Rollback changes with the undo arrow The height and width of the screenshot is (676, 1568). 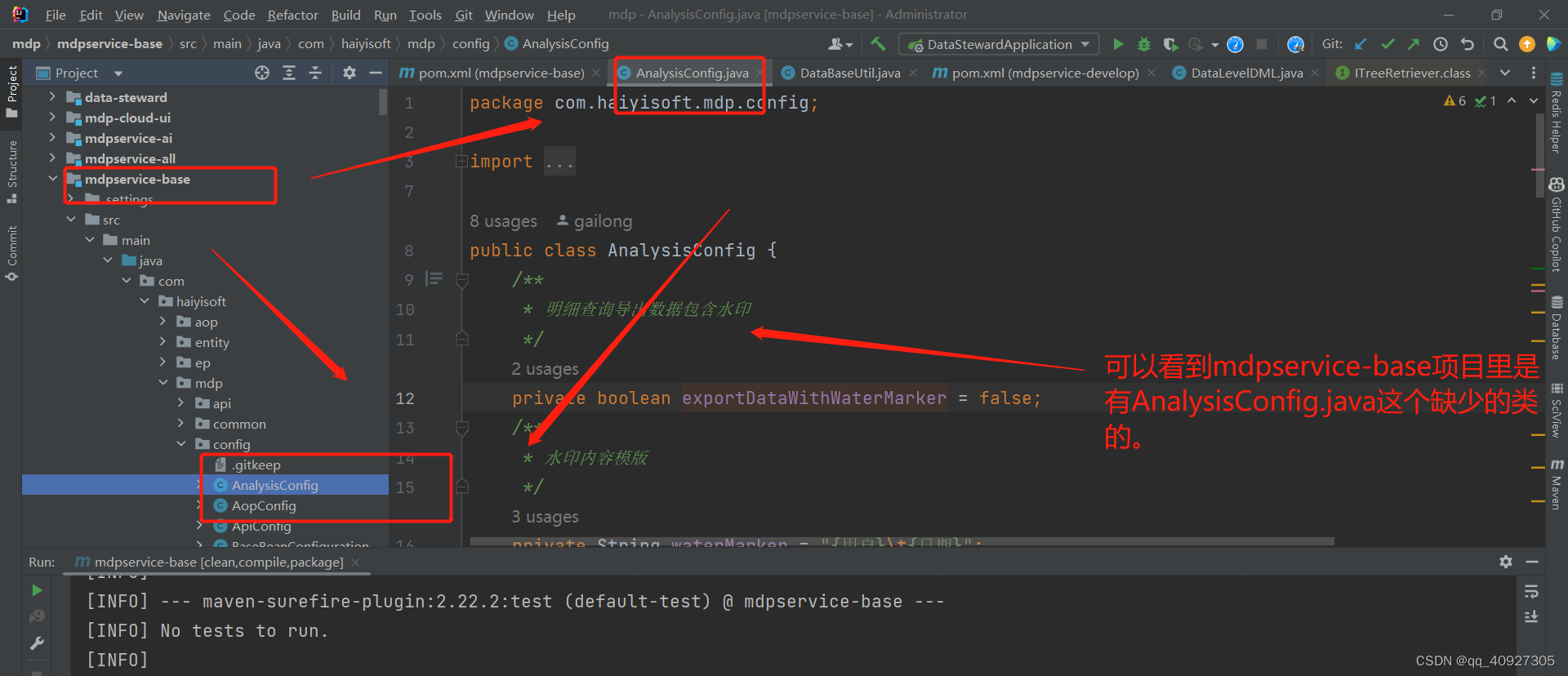click(1468, 44)
